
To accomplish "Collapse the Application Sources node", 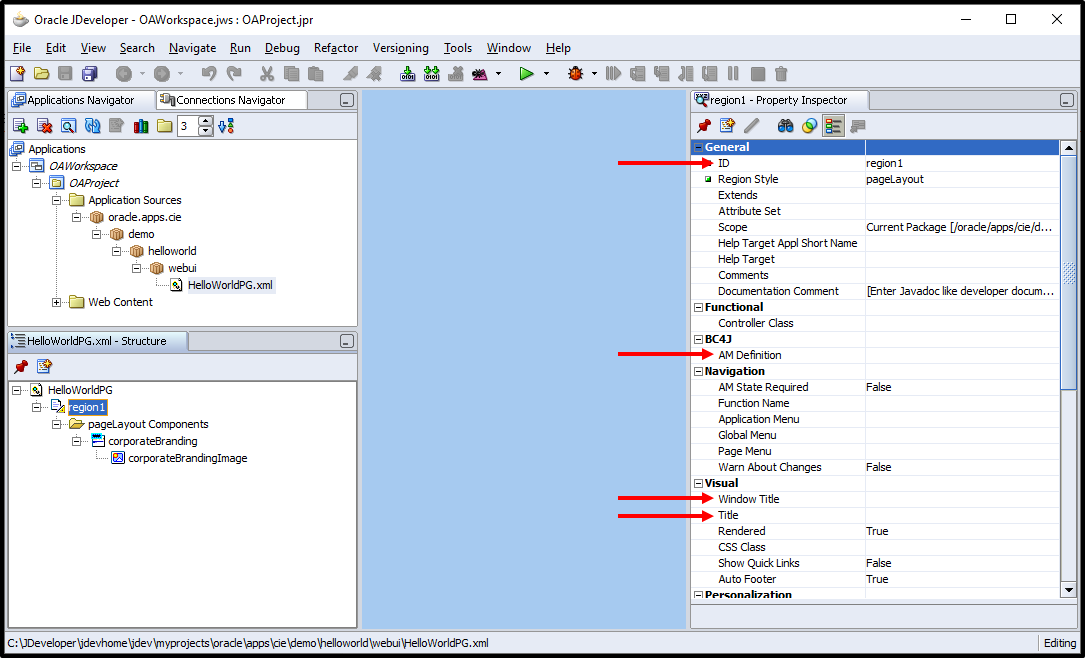I will click(57, 200).
